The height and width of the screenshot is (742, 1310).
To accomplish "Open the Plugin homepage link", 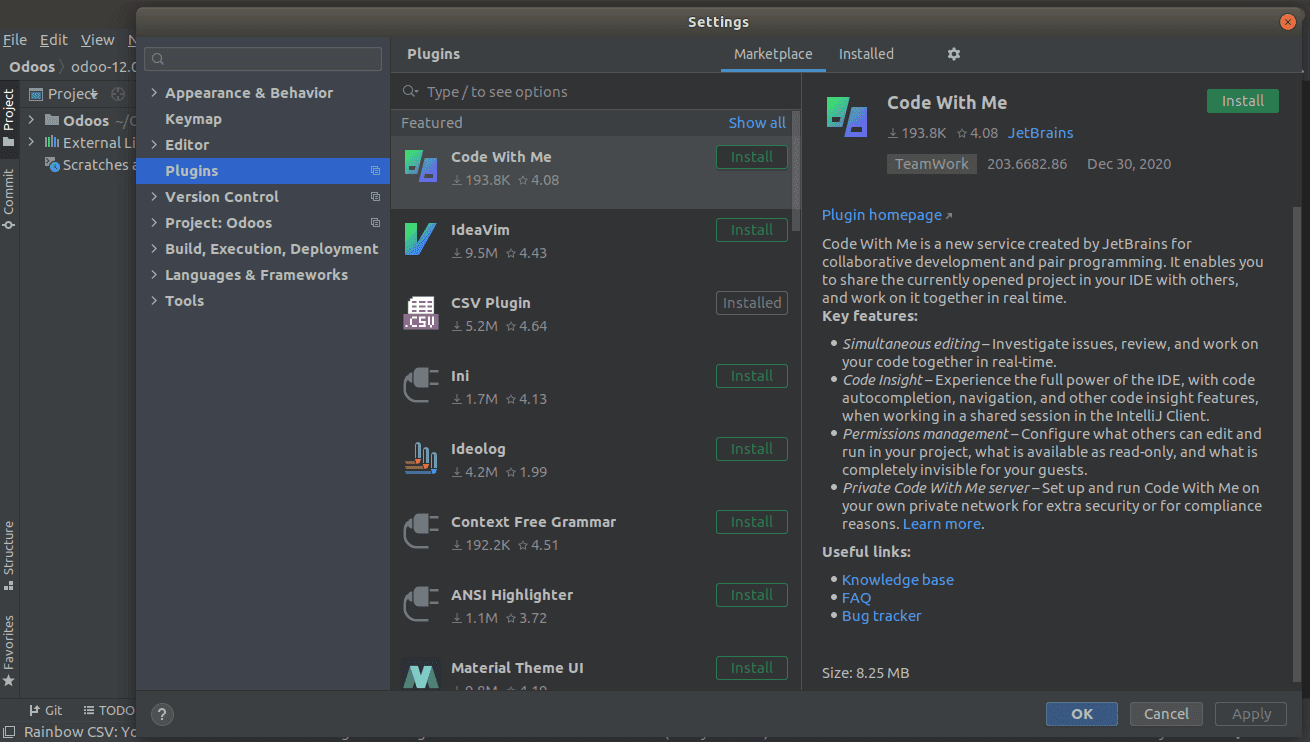I will click(x=881, y=214).
